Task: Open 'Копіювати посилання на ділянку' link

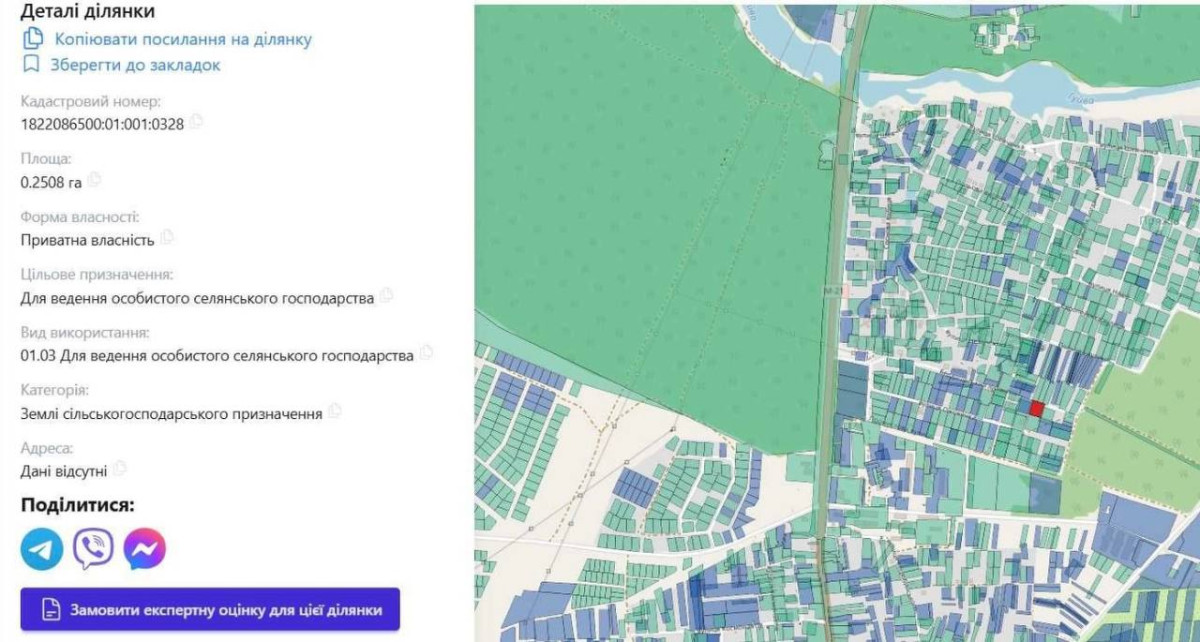Action: (x=183, y=39)
